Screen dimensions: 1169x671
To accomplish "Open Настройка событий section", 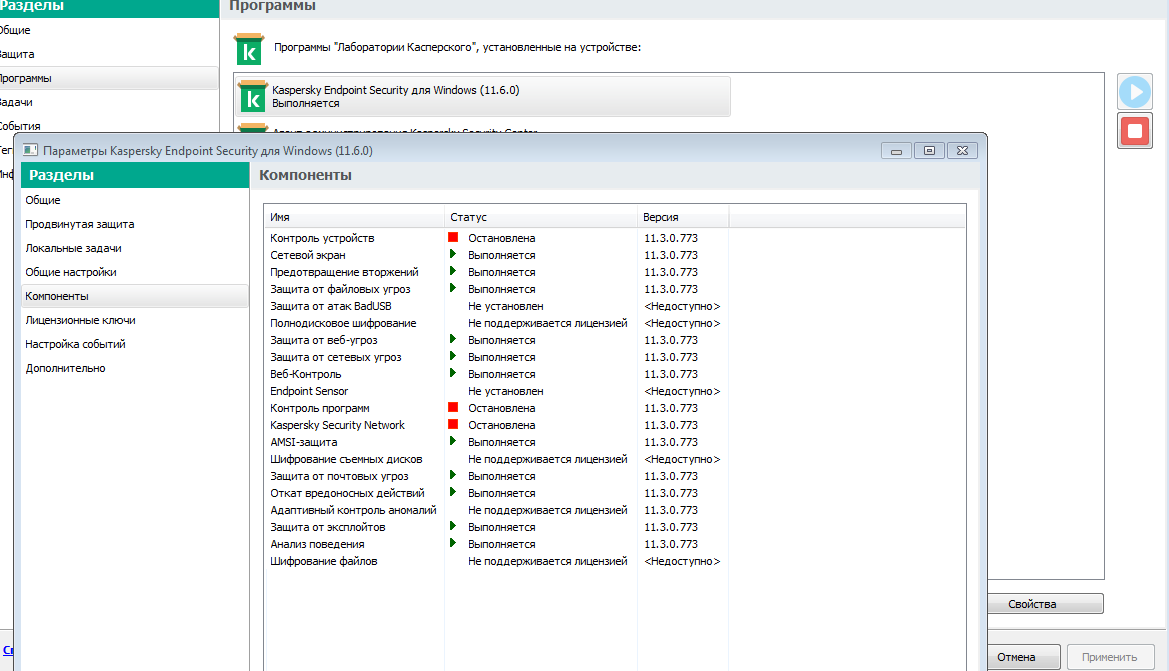I will [134, 344].
